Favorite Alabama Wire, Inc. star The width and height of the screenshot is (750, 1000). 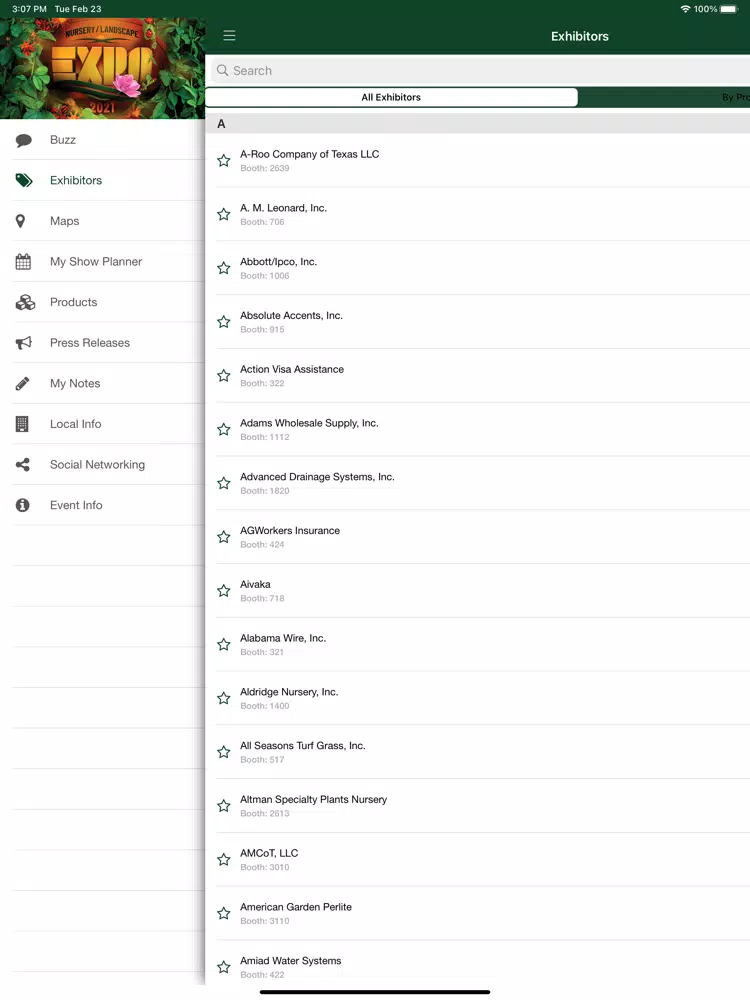[x=223, y=645]
